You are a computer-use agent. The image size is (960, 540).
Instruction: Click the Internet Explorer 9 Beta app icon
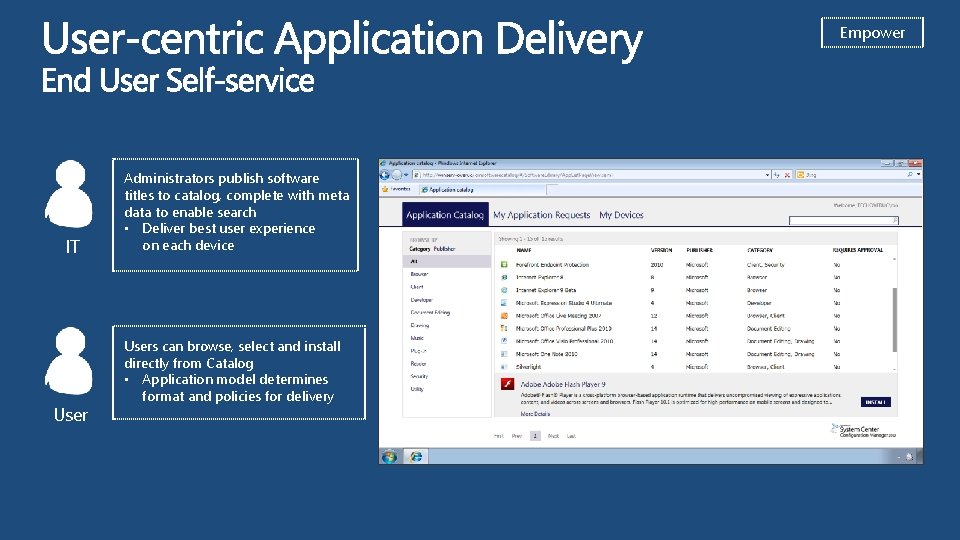tap(504, 290)
